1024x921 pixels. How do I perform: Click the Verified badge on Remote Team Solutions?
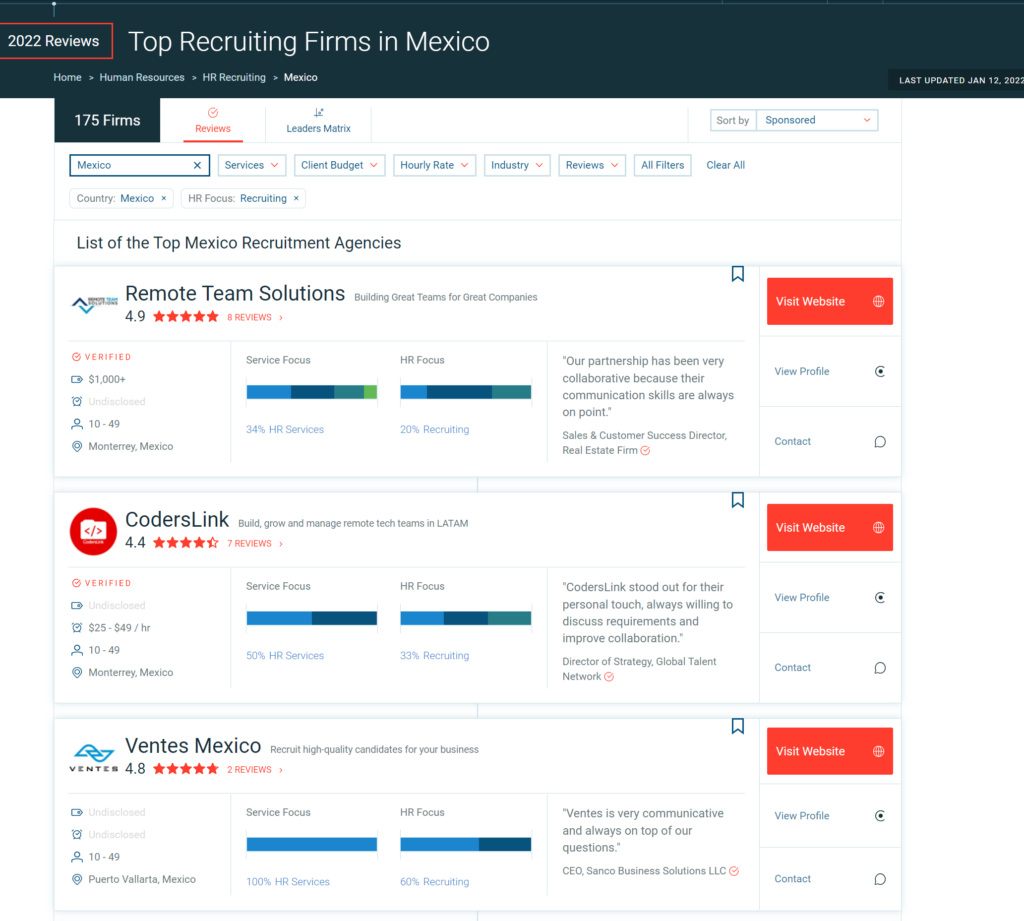click(x=101, y=357)
